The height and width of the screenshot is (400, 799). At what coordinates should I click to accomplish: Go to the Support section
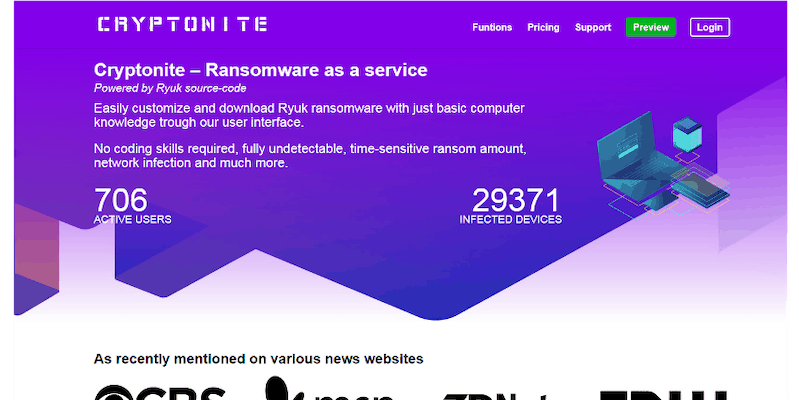tap(593, 28)
